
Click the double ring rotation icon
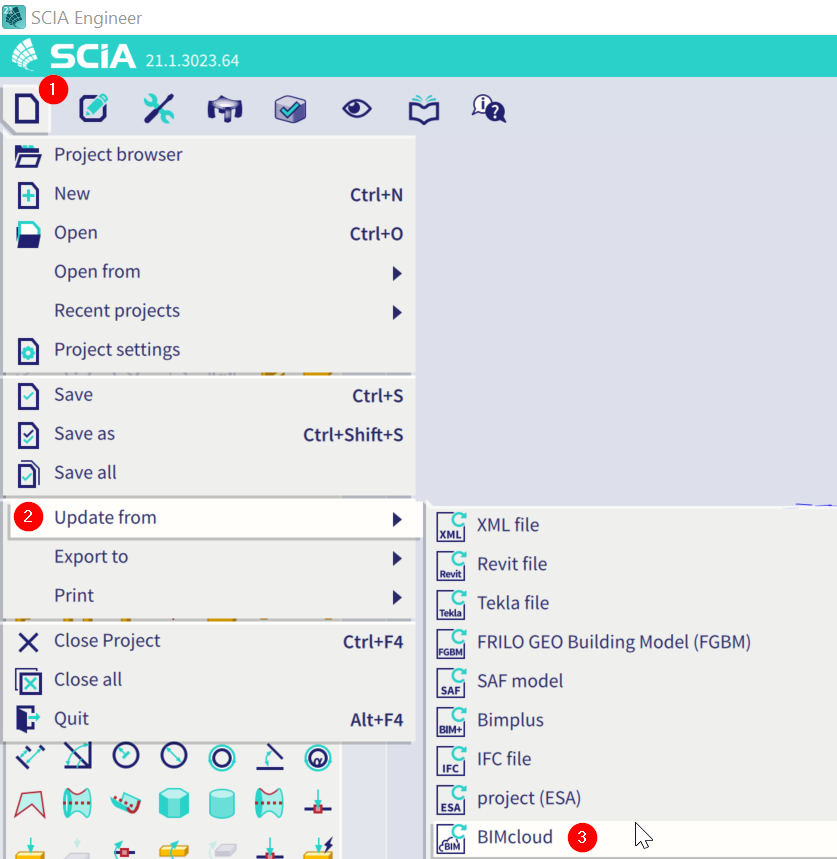click(x=222, y=758)
